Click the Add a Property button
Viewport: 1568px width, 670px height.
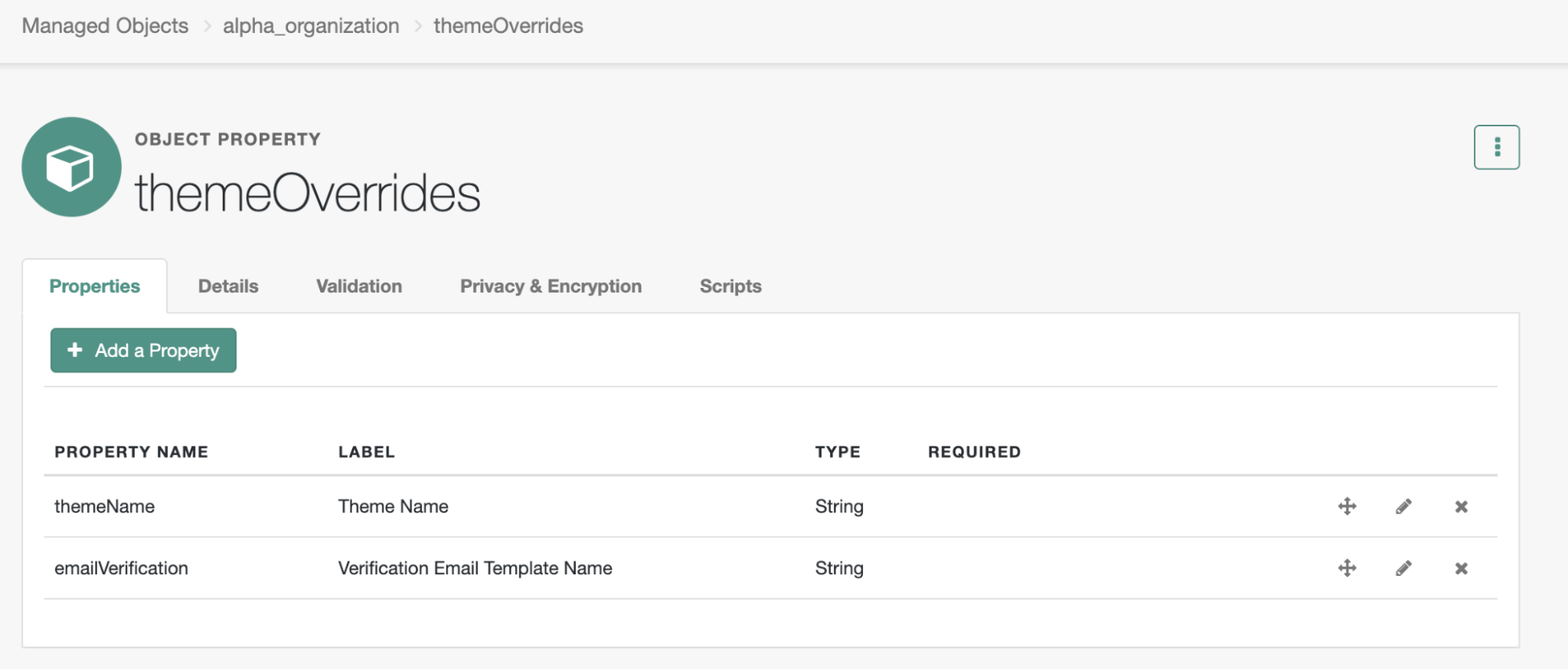(144, 350)
